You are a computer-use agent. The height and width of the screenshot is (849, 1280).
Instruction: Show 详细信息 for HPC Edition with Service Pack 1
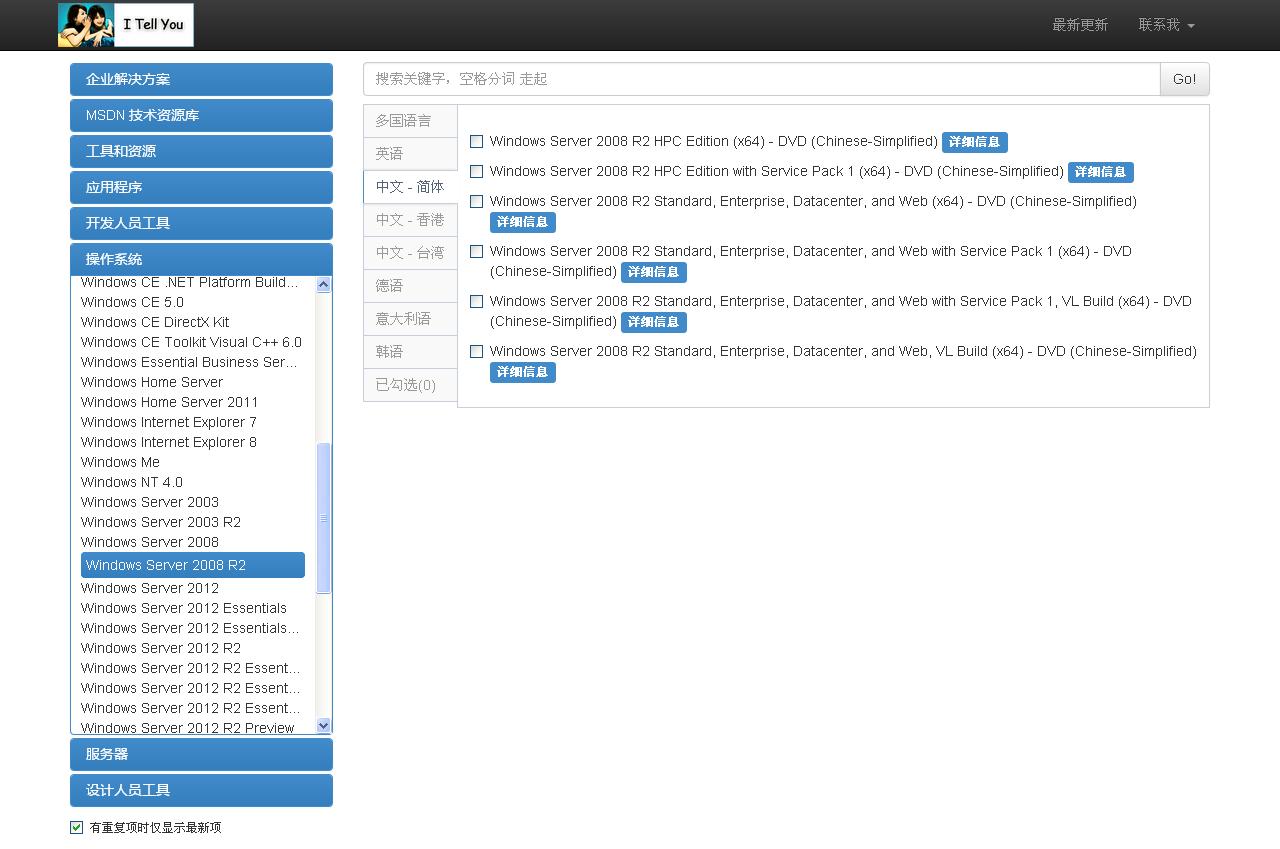(x=1100, y=172)
